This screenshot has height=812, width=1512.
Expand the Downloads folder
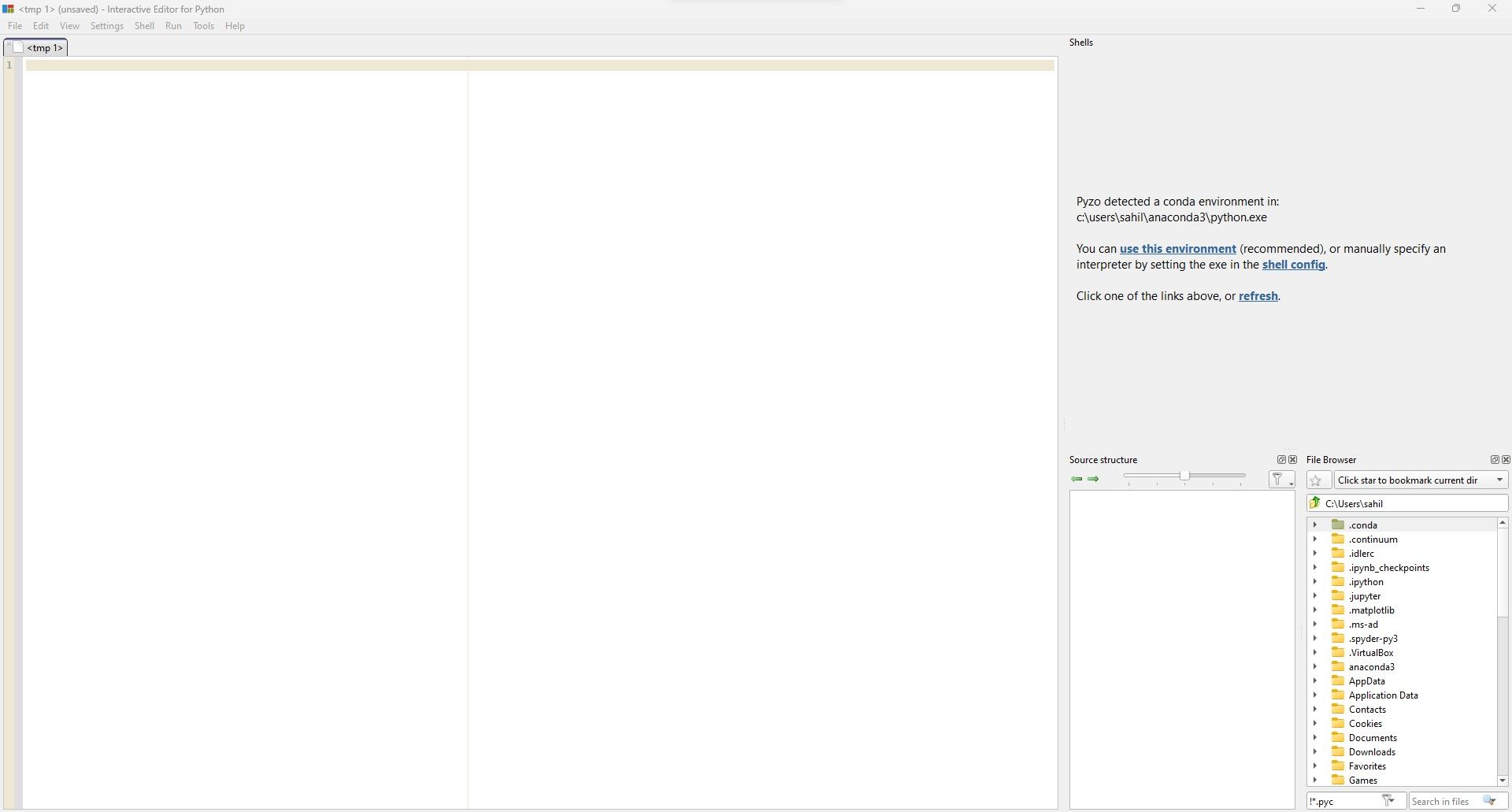pos(1314,751)
